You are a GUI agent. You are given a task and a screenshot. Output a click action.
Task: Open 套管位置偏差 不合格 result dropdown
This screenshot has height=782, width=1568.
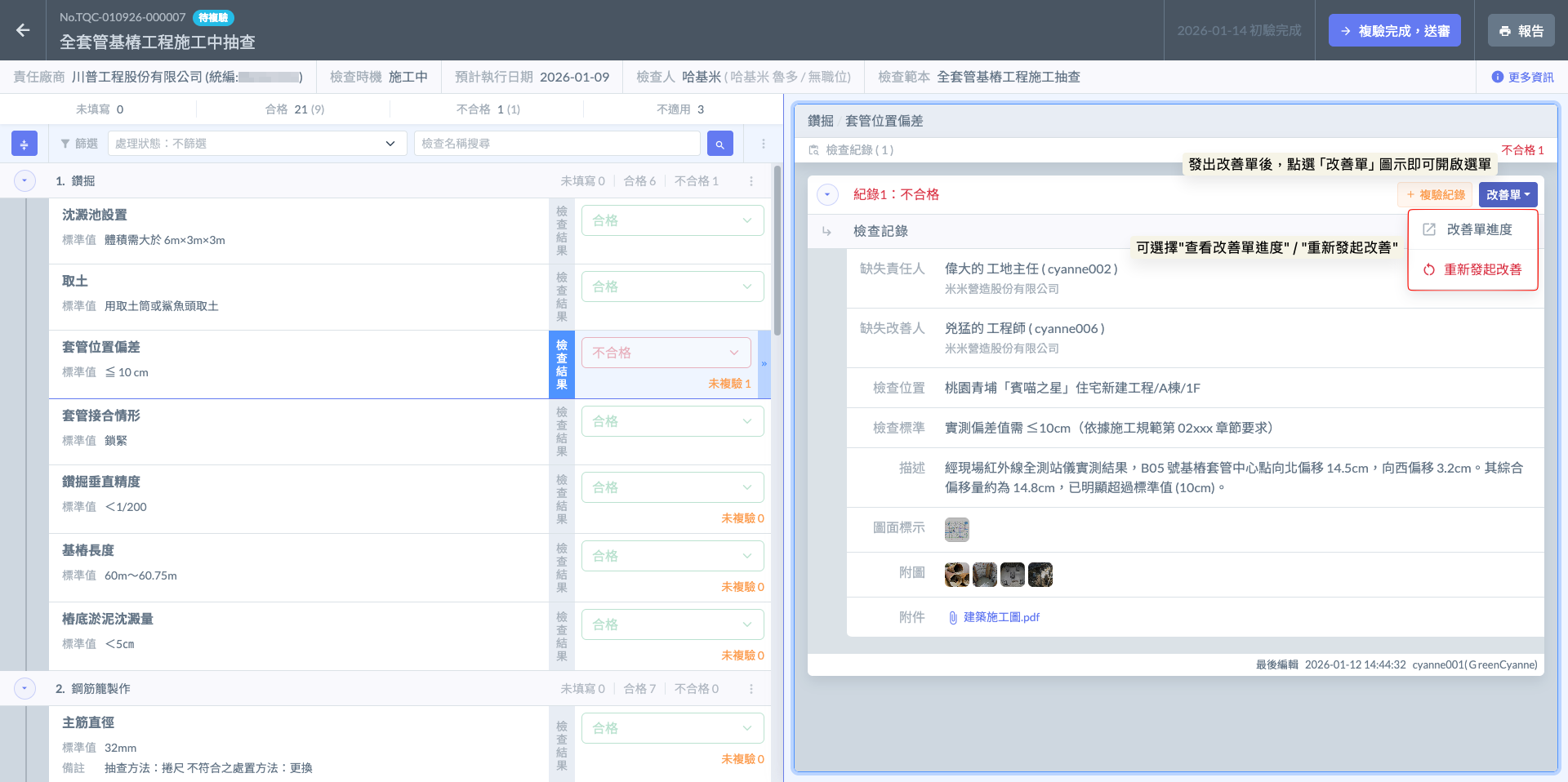(666, 353)
